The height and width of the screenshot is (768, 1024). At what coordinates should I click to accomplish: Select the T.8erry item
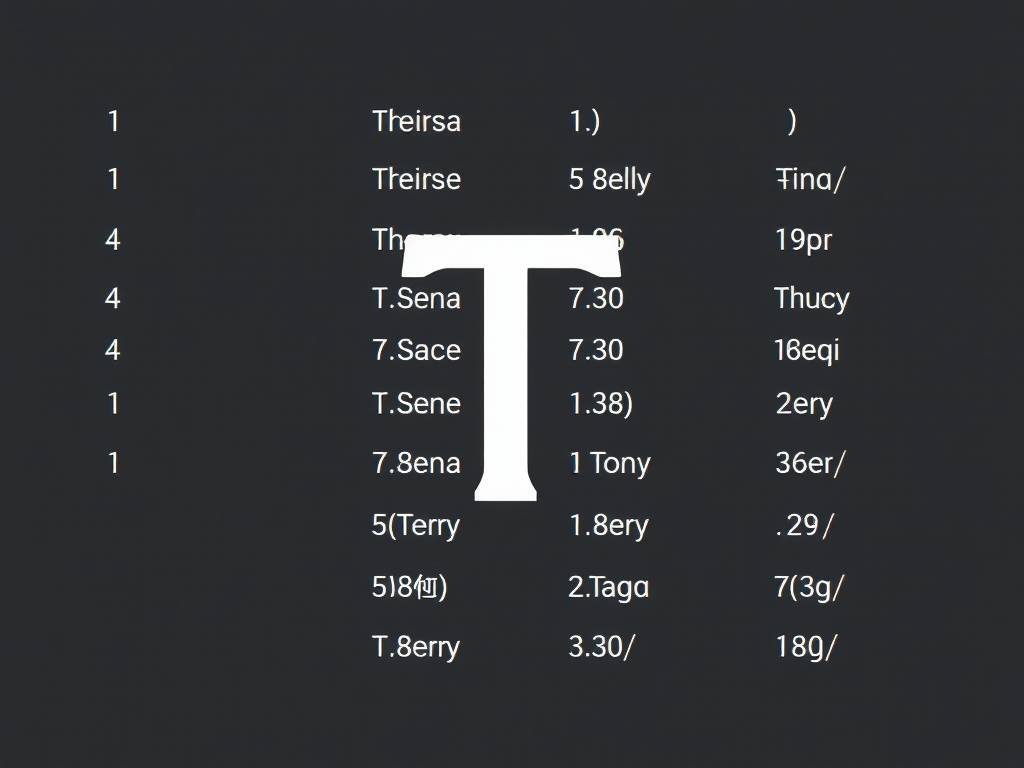[x=416, y=647]
